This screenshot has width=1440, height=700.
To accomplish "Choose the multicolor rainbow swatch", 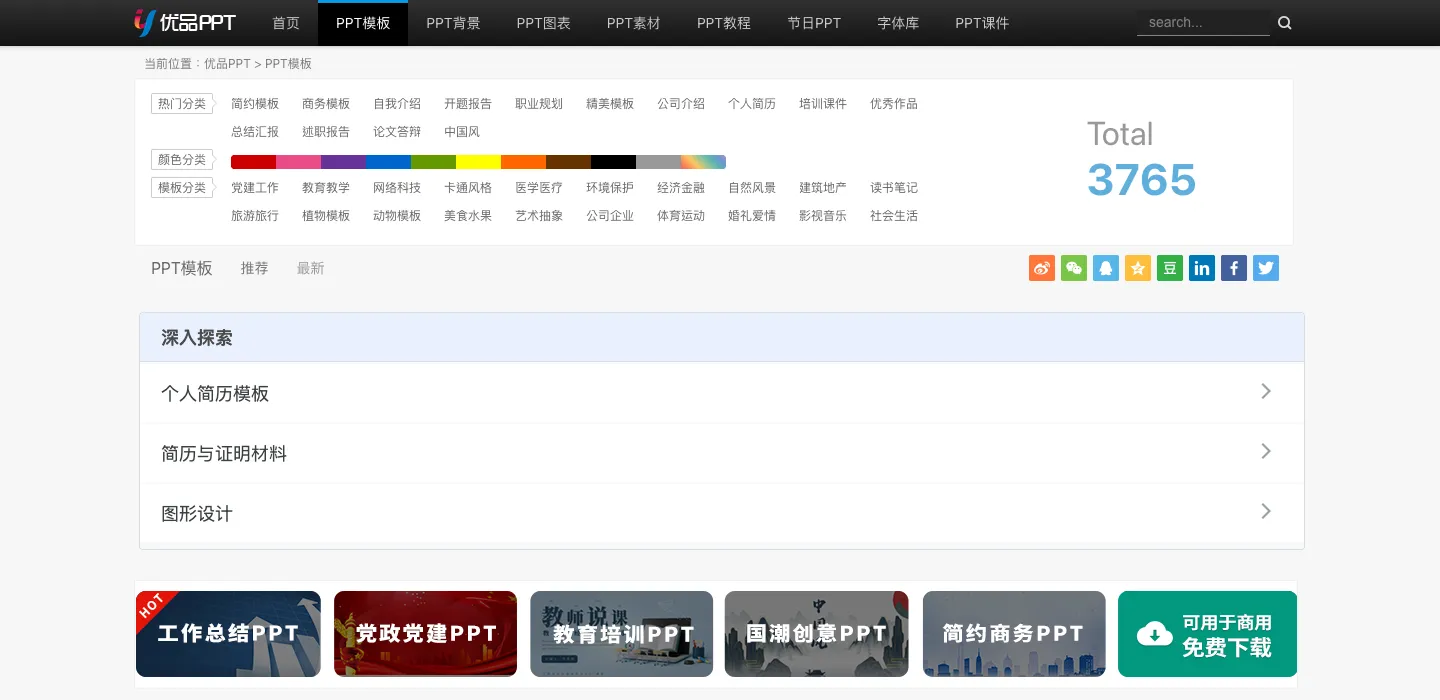I will point(703,162).
